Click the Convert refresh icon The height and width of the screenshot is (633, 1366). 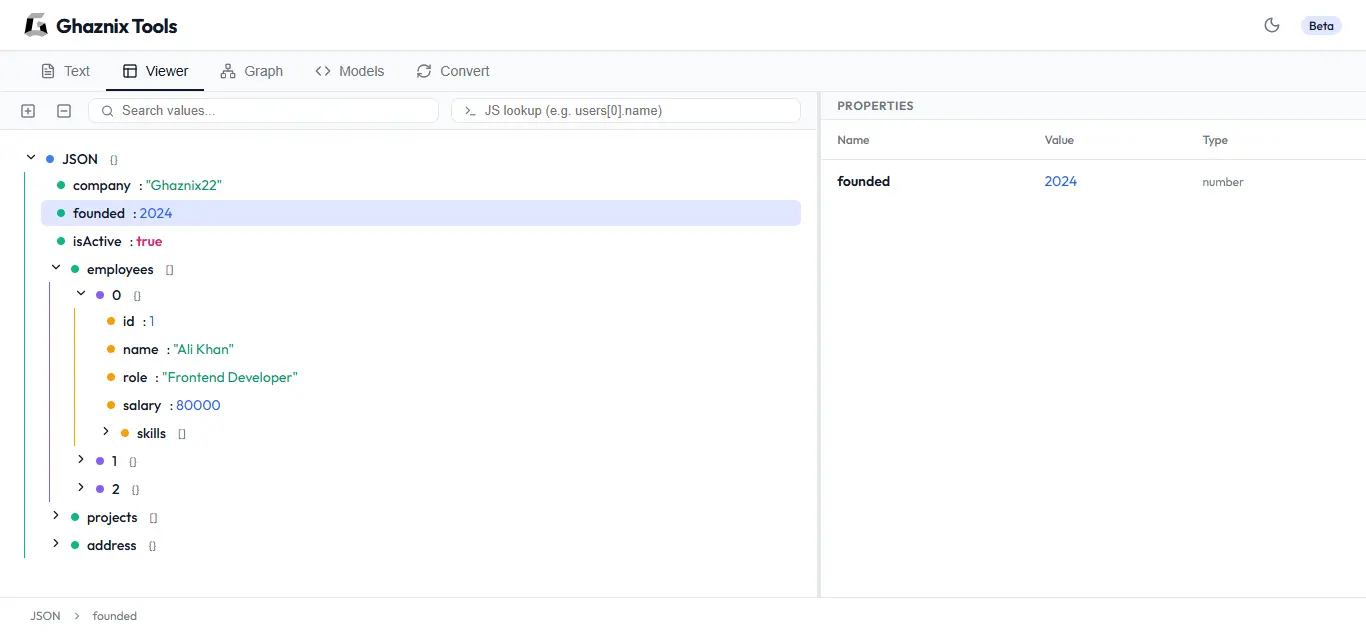423,71
